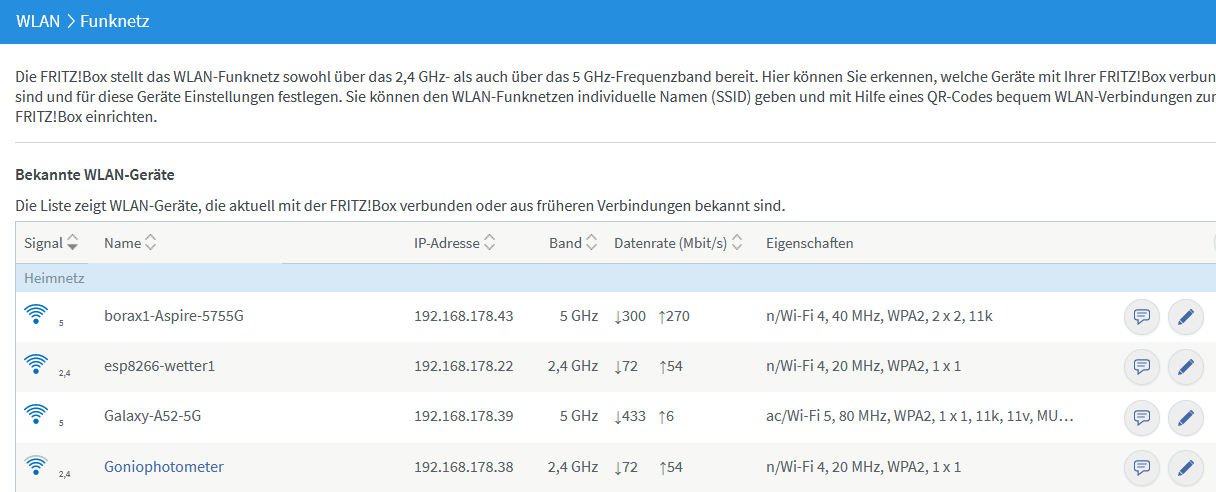Select Funknetz in the breadcrumb
This screenshot has width=1216, height=492.
[115, 20]
